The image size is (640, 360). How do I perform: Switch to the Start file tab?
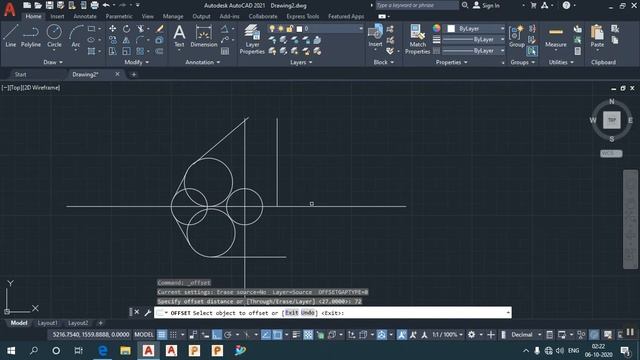point(20,74)
